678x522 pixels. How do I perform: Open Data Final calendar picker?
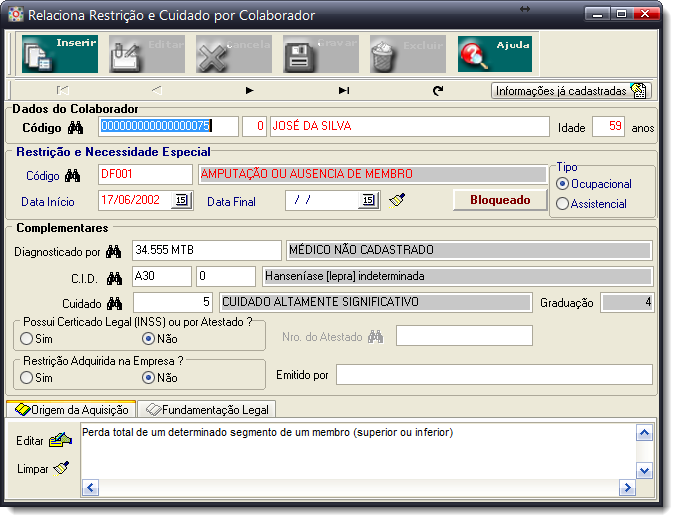pyautogui.click(x=368, y=200)
